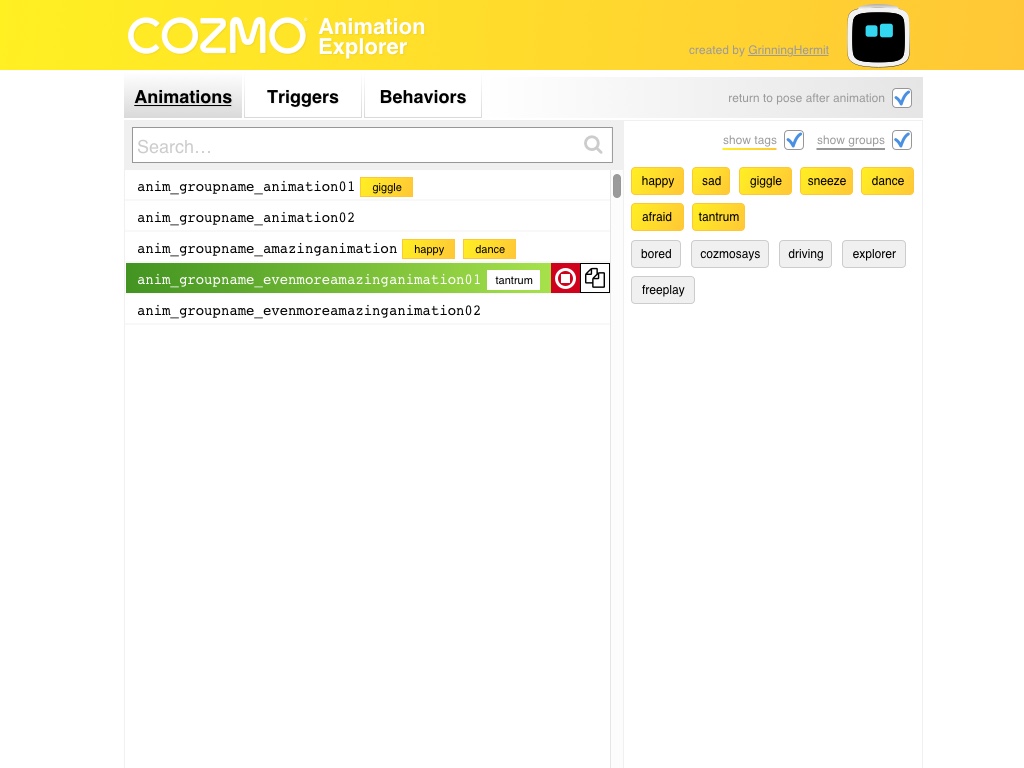This screenshot has width=1024, height=768.
Task: Stop the playing animation
Action: pyautogui.click(x=565, y=279)
